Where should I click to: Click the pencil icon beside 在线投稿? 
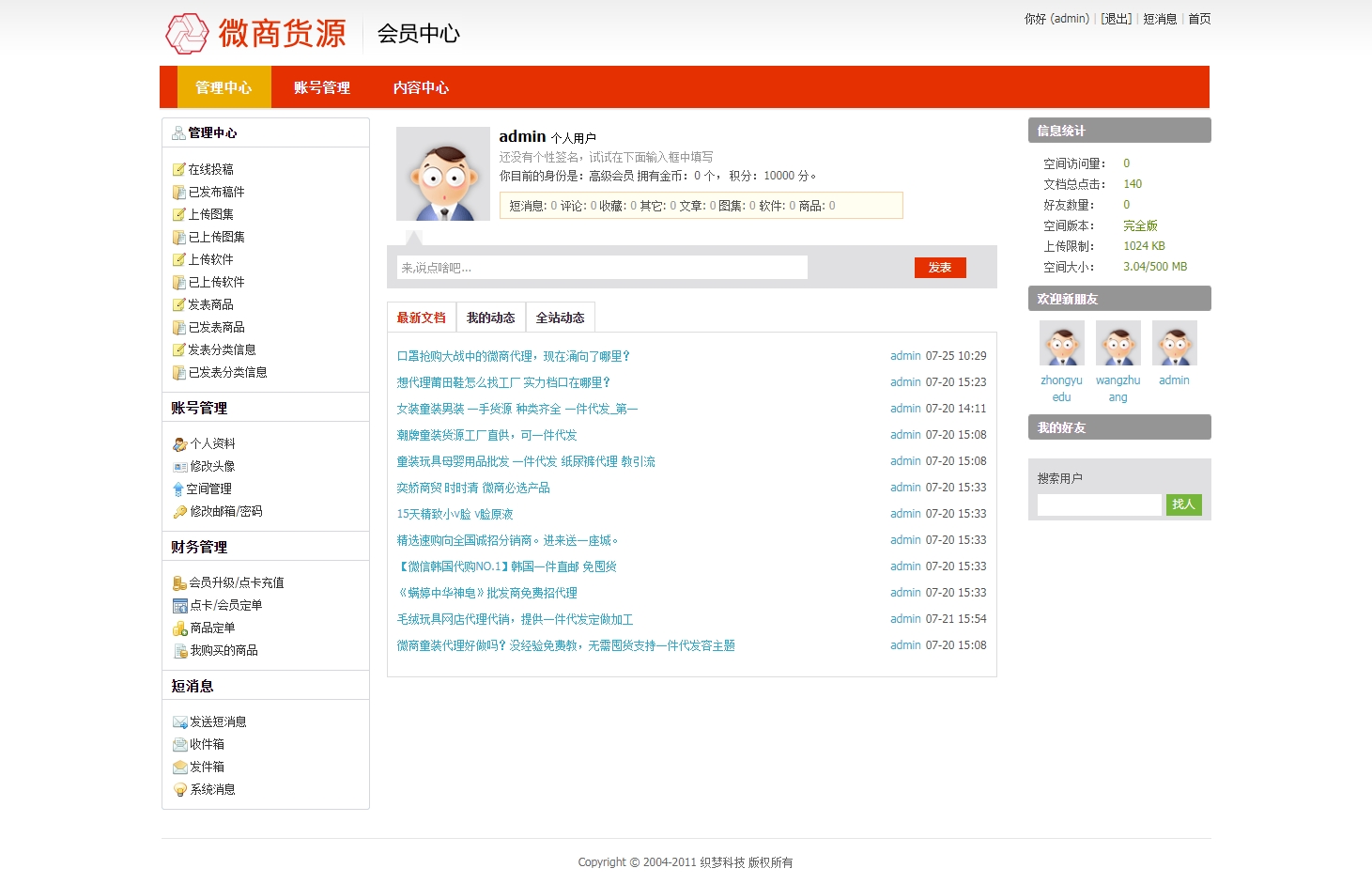(x=178, y=169)
